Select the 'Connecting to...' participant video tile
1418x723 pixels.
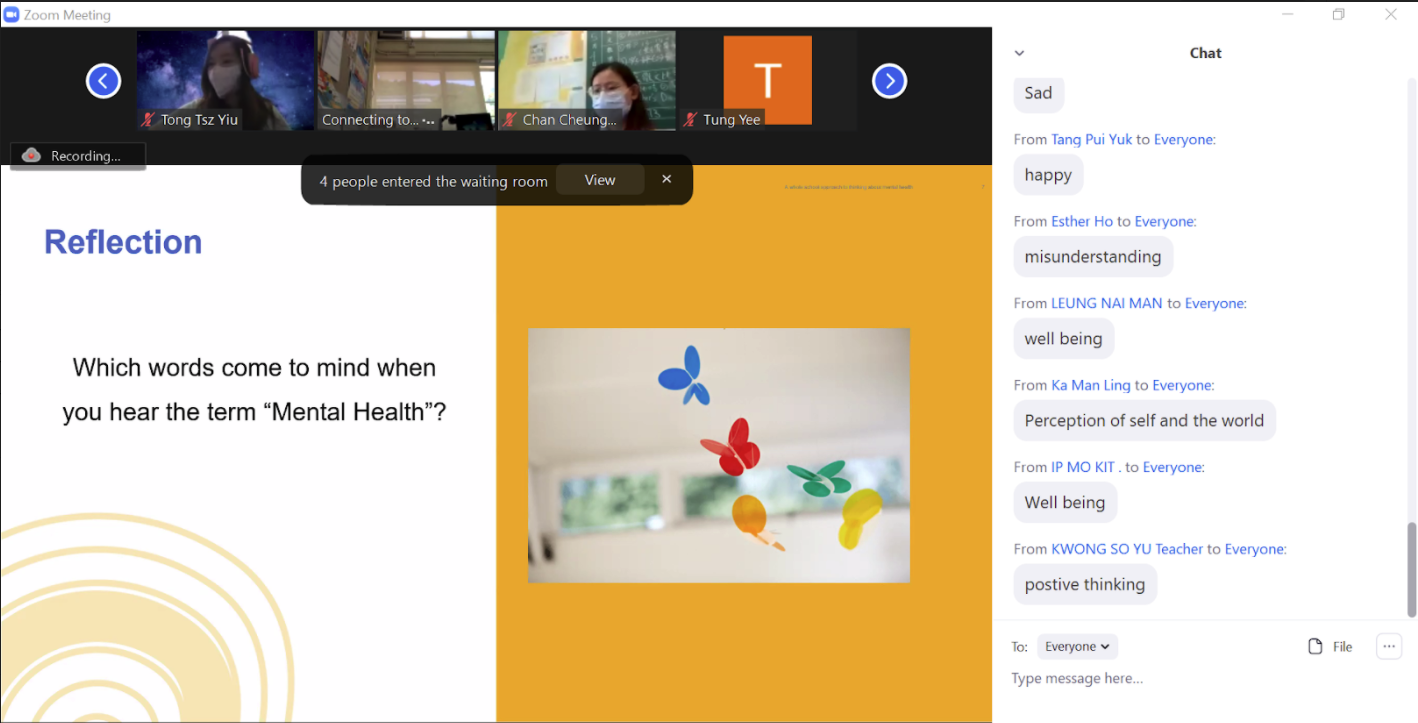pyautogui.click(x=406, y=80)
